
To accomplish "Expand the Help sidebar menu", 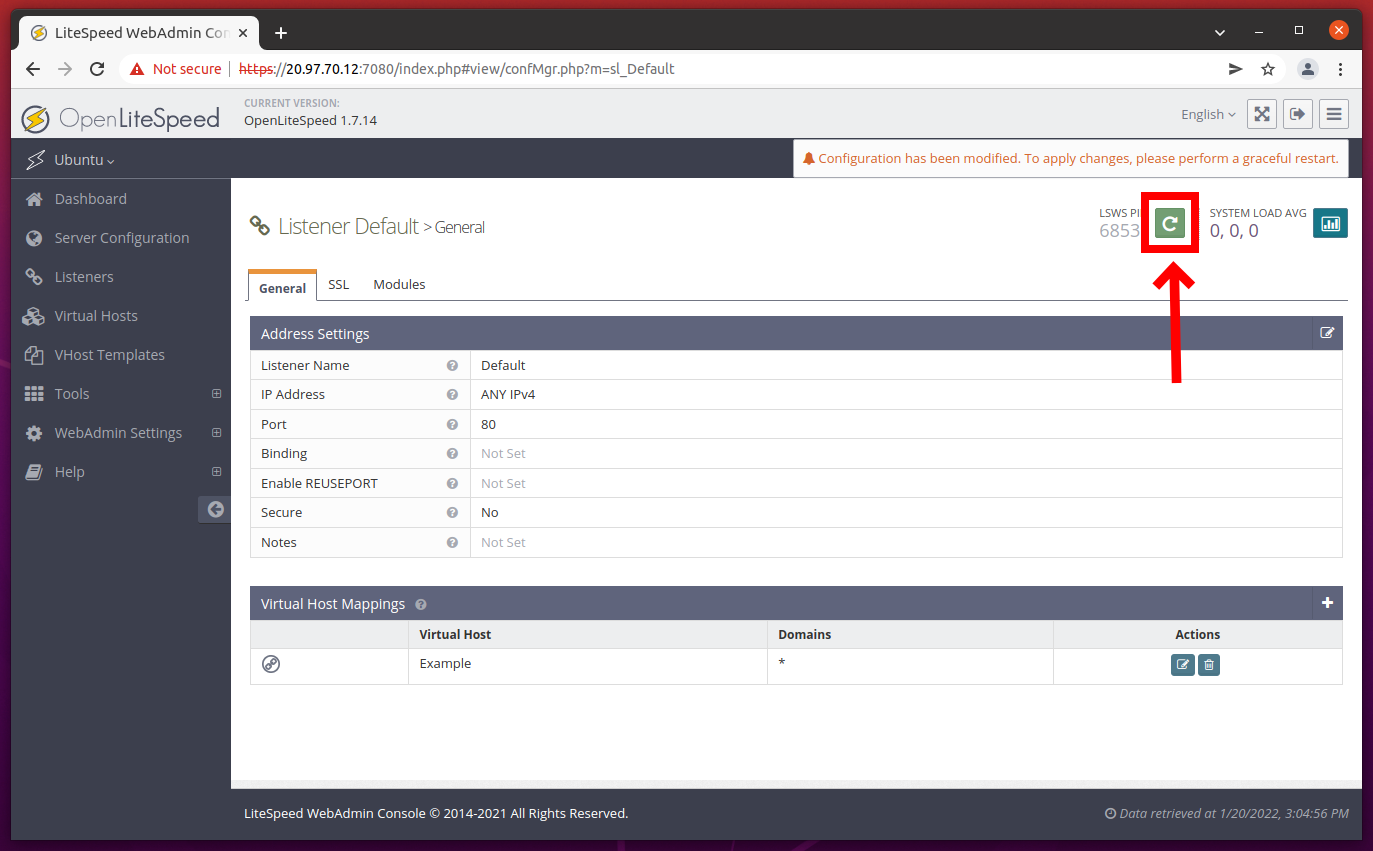I will tap(216, 472).
